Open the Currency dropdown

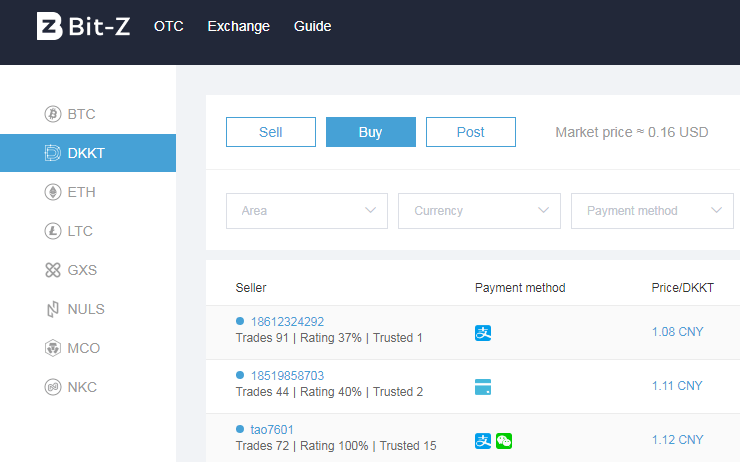point(479,211)
